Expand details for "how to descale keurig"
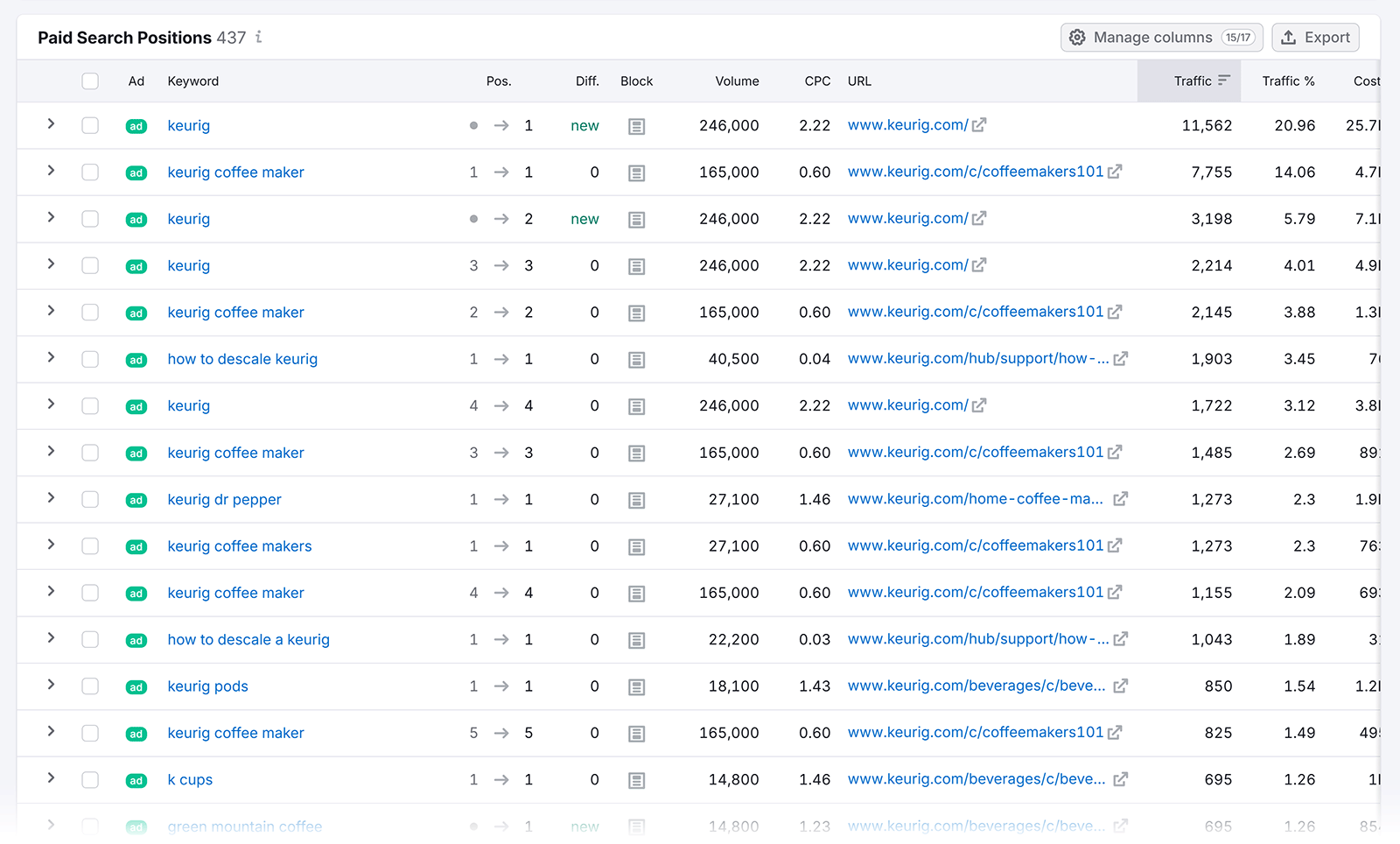The height and width of the screenshot is (844, 1400). coord(50,359)
